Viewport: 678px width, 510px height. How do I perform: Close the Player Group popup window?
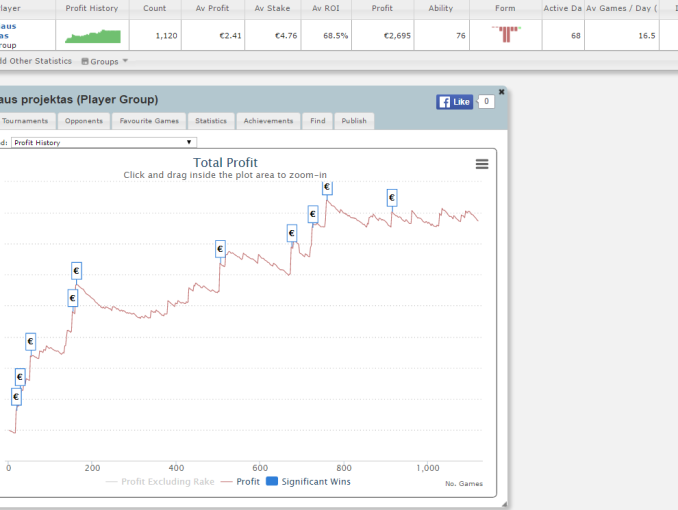click(x=501, y=92)
